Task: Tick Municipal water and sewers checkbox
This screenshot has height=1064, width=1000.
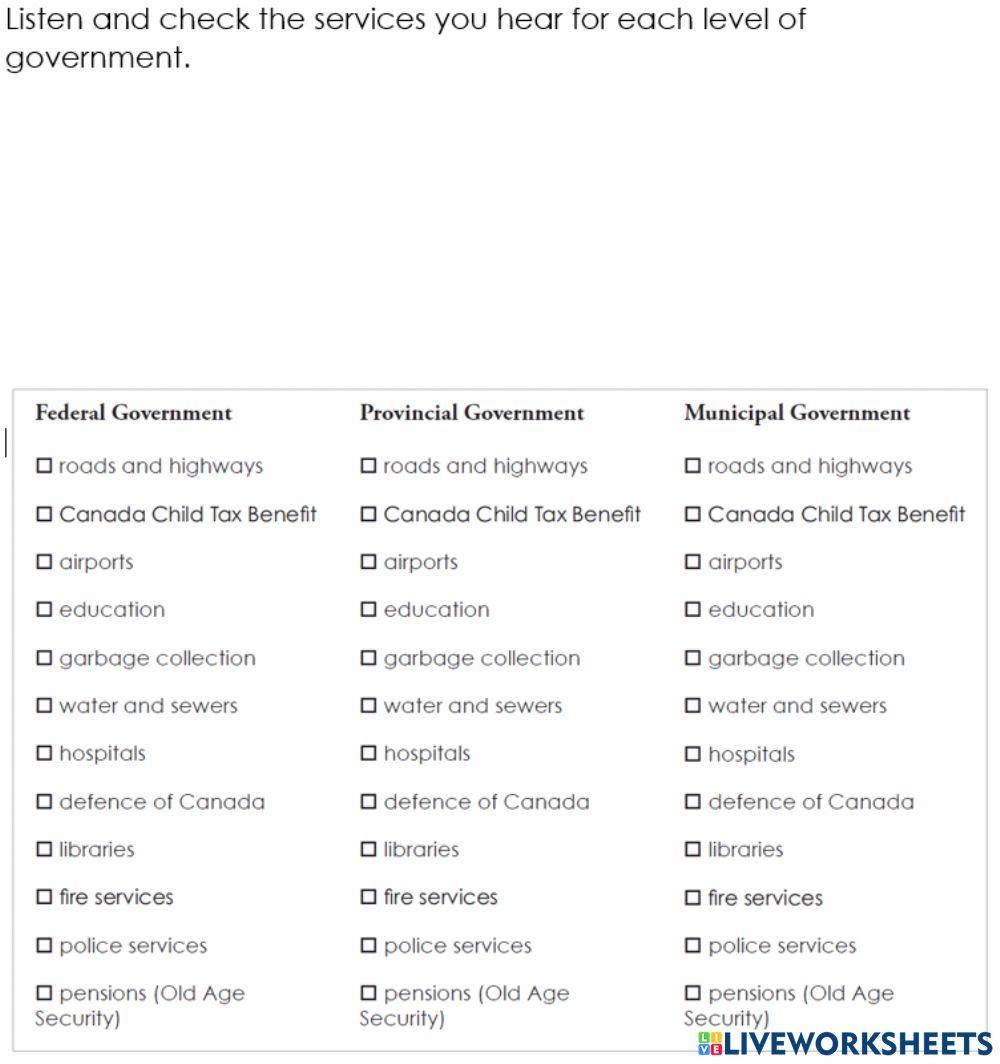Action: click(693, 706)
